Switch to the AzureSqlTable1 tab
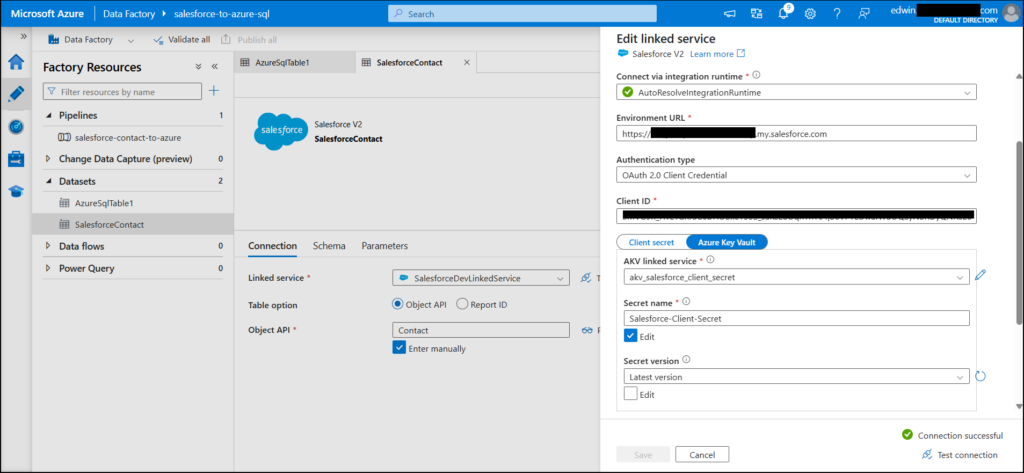 pyautogui.click(x=295, y=62)
